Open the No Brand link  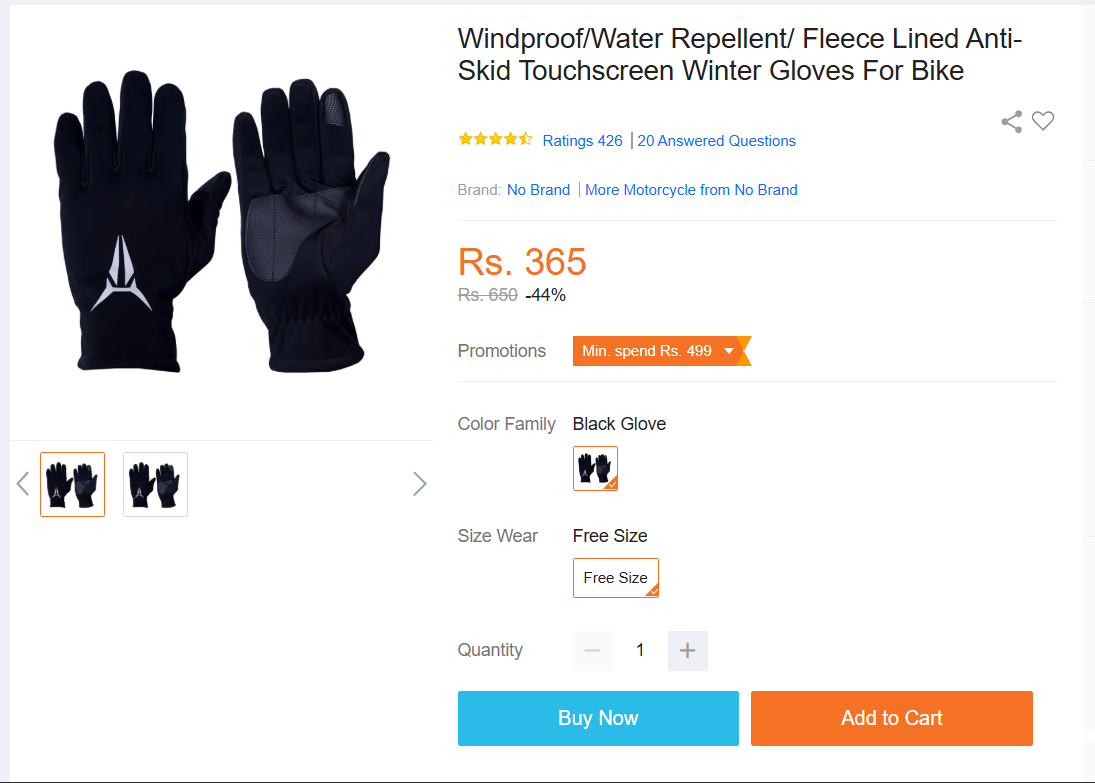(x=538, y=190)
